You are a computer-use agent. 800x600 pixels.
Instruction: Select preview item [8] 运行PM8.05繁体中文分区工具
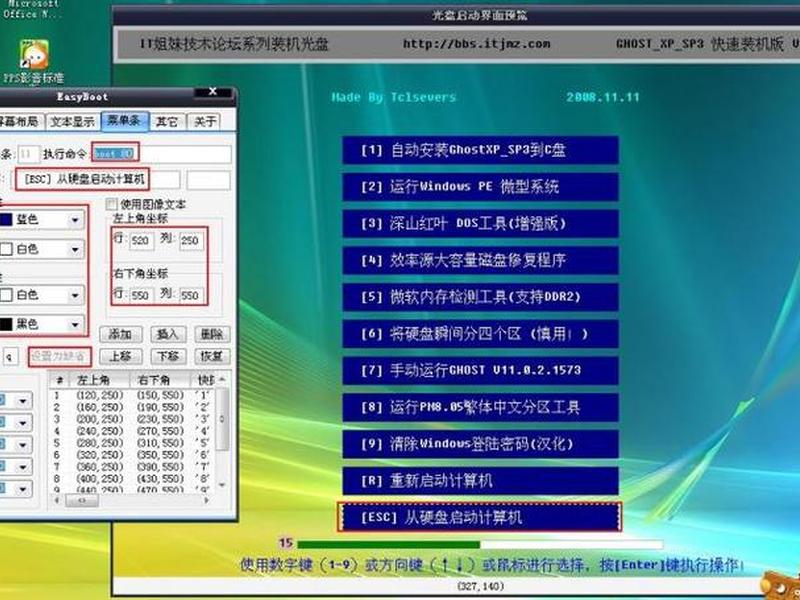coord(480,407)
